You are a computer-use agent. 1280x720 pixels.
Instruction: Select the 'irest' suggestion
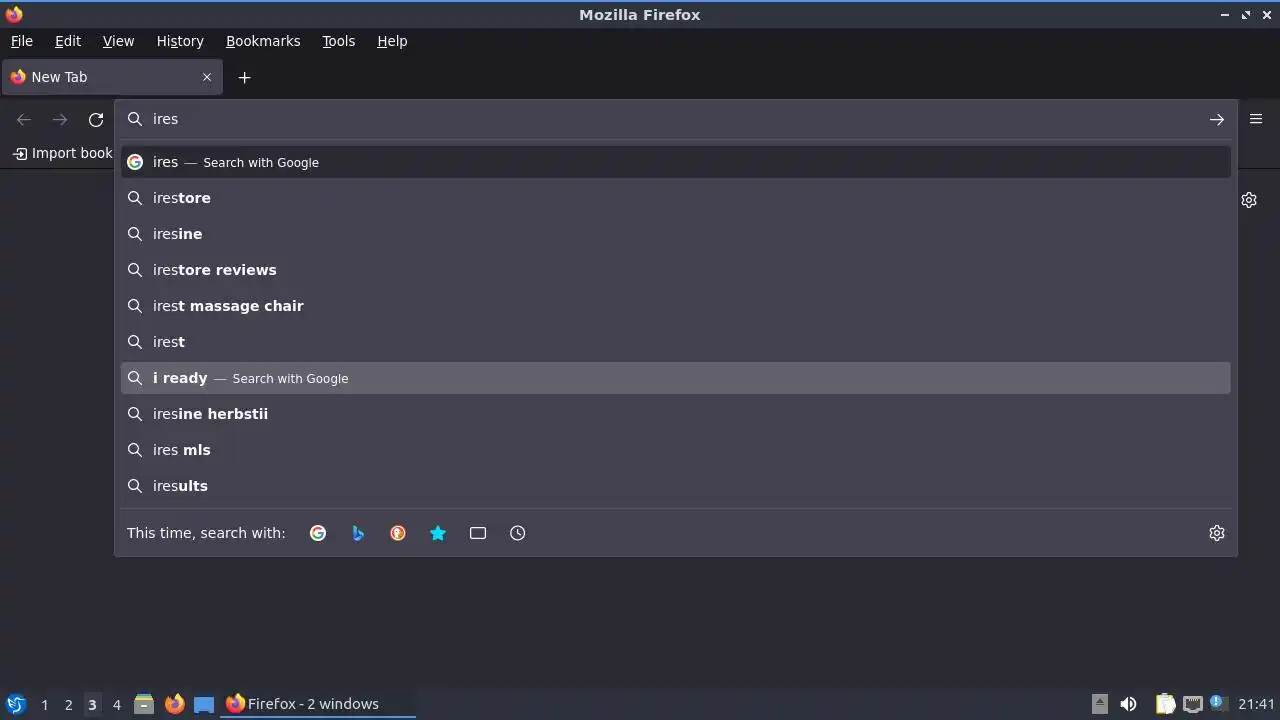(x=676, y=342)
